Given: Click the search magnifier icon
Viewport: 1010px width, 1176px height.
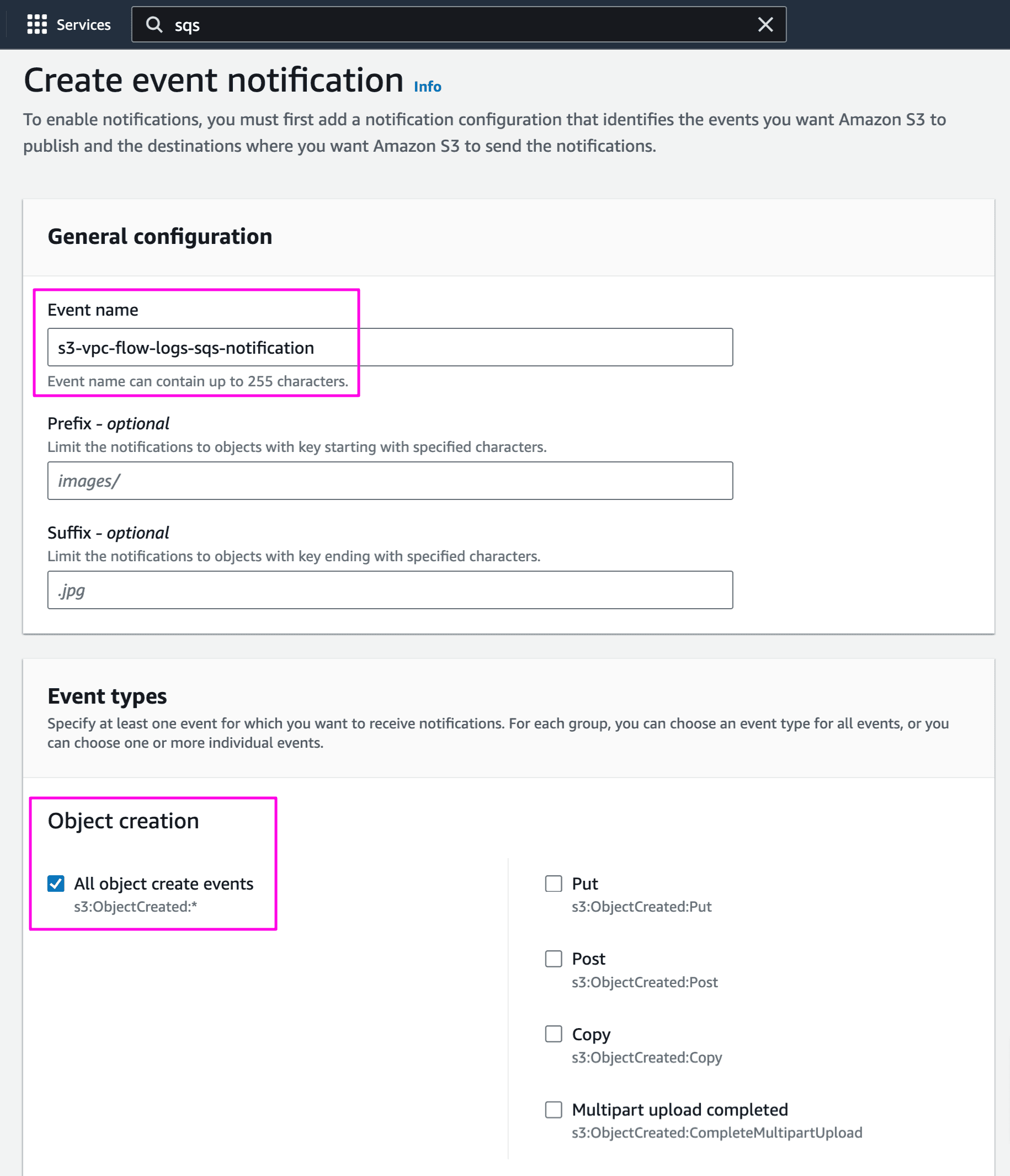Looking at the screenshot, I should (154, 24).
